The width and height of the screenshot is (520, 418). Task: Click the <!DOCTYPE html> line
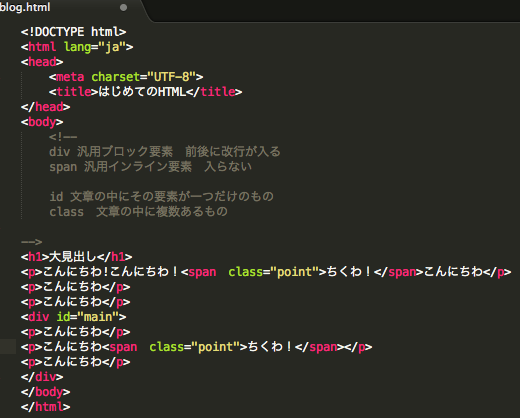pos(73,32)
